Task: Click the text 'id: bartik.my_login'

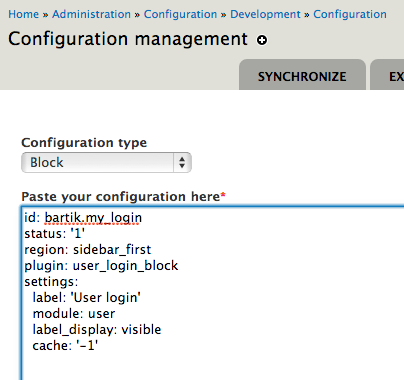Action: click(x=83, y=218)
